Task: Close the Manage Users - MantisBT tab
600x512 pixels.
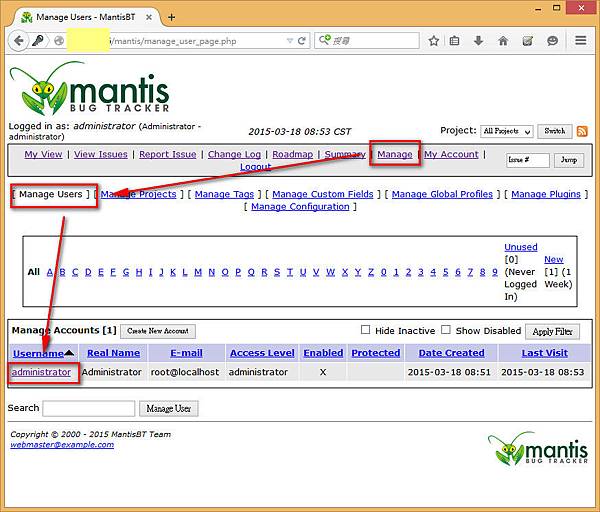Action: 149,17
